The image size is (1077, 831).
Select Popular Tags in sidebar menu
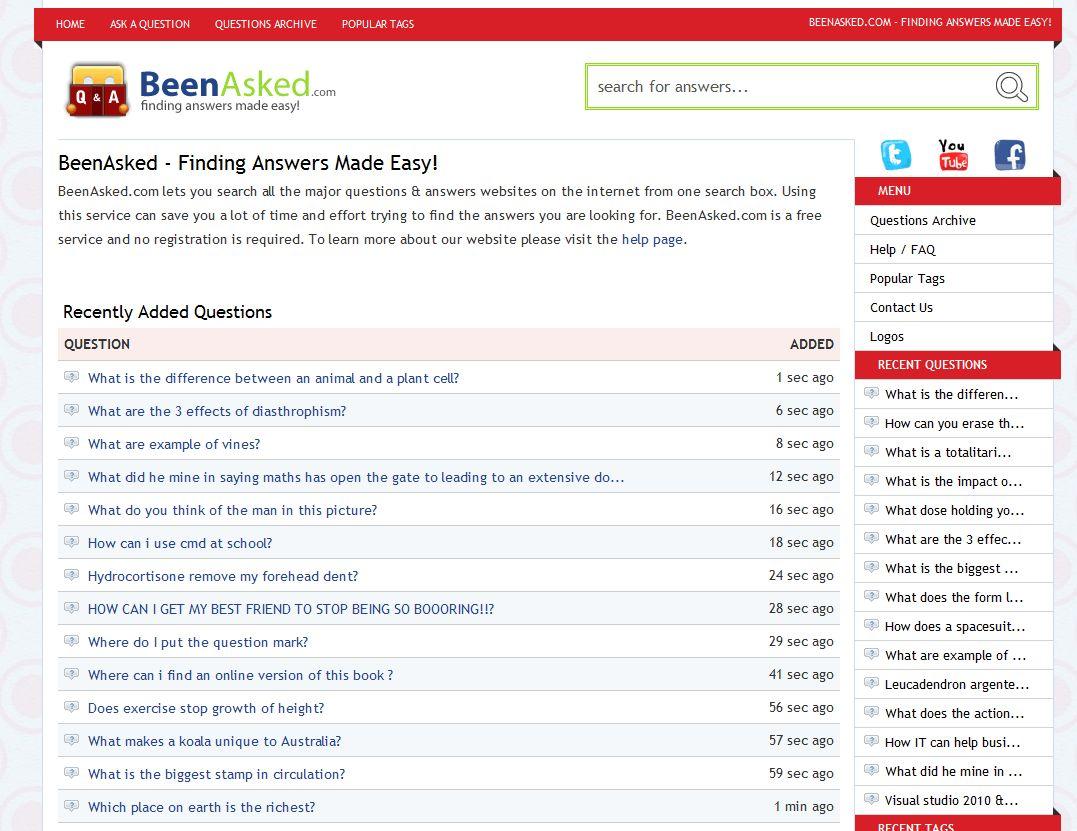(x=907, y=278)
